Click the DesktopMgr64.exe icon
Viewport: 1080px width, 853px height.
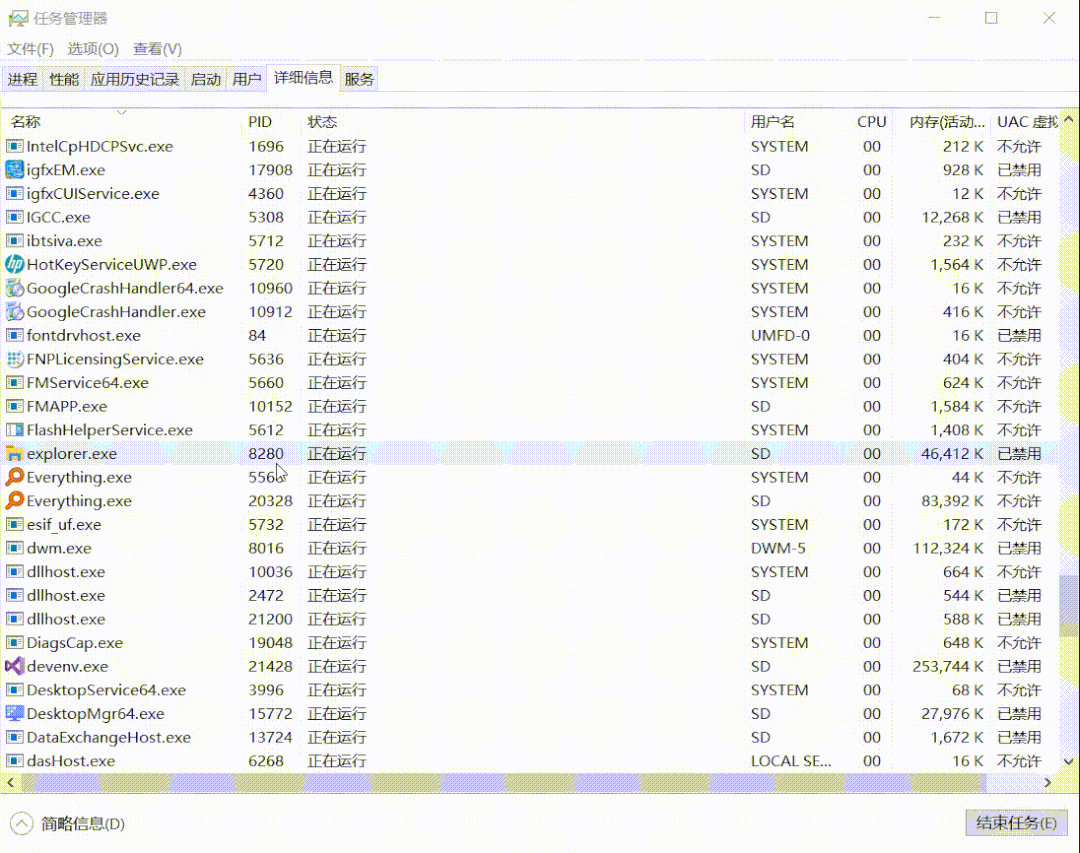click(14, 713)
